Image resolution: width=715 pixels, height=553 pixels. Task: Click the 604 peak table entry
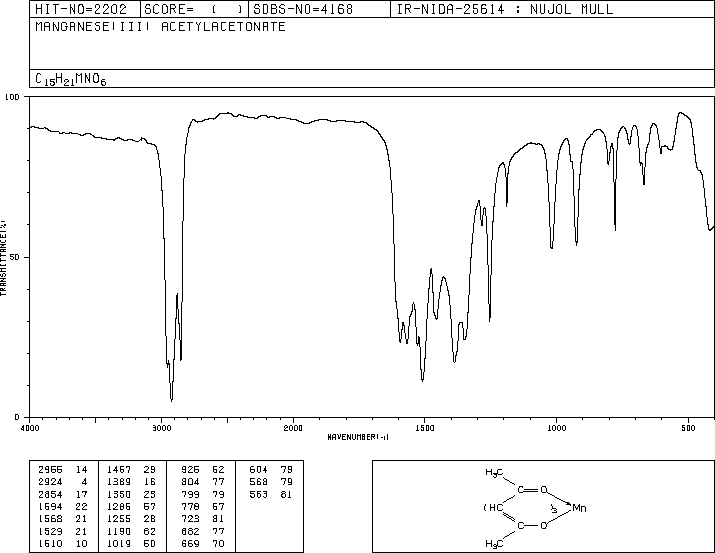271,470
